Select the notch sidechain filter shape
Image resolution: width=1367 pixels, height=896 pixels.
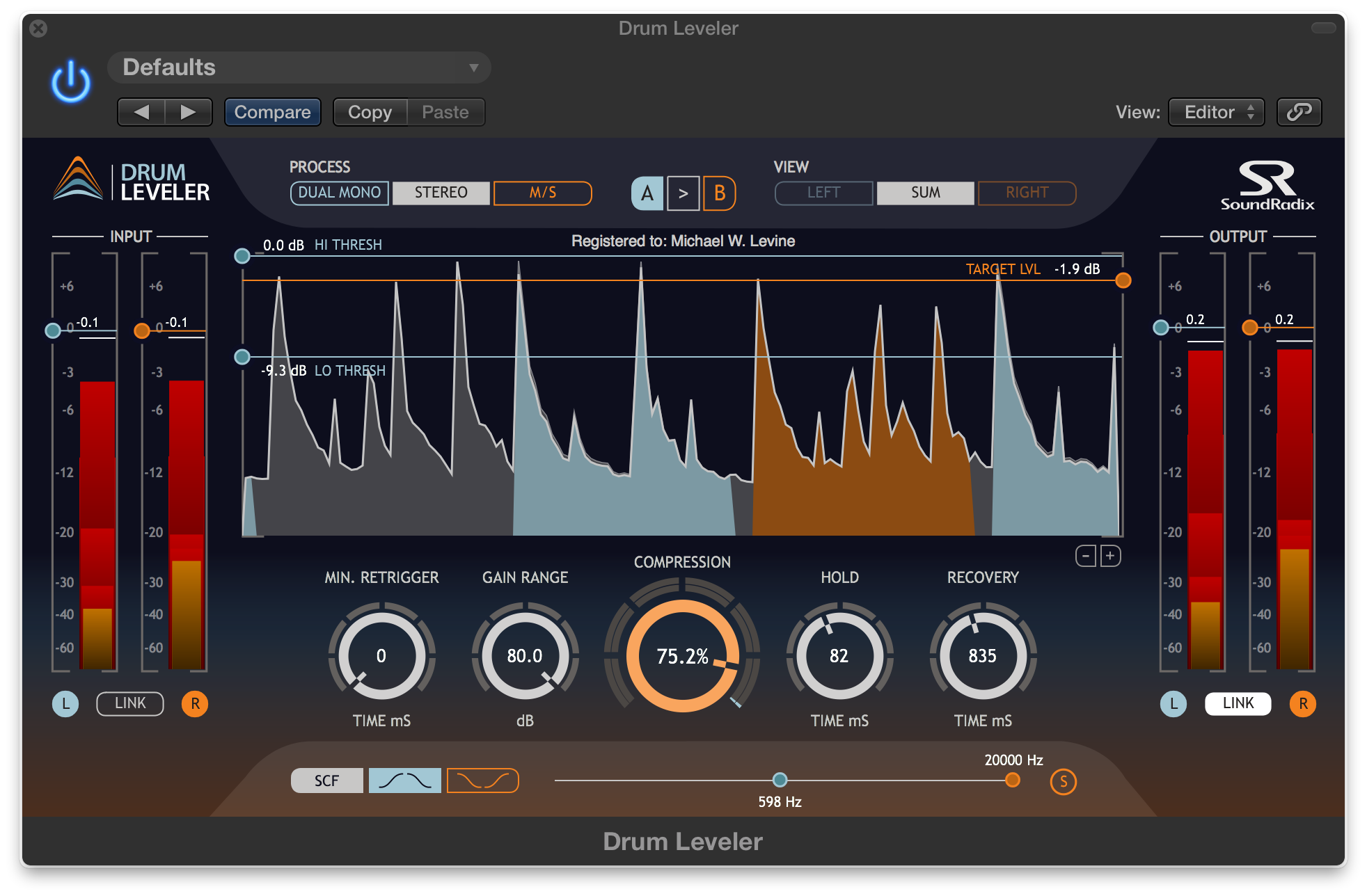pyautogui.click(x=482, y=781)
